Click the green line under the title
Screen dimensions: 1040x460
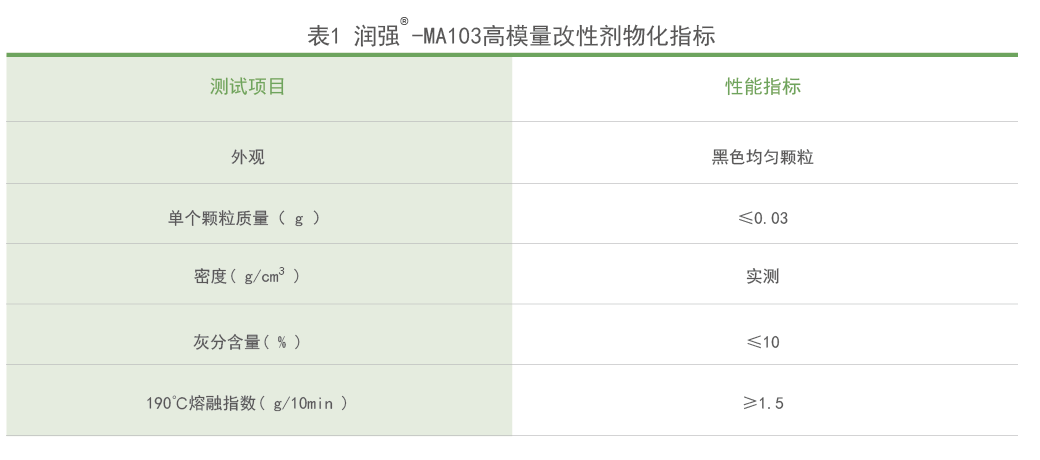click(x=511, y=54)
